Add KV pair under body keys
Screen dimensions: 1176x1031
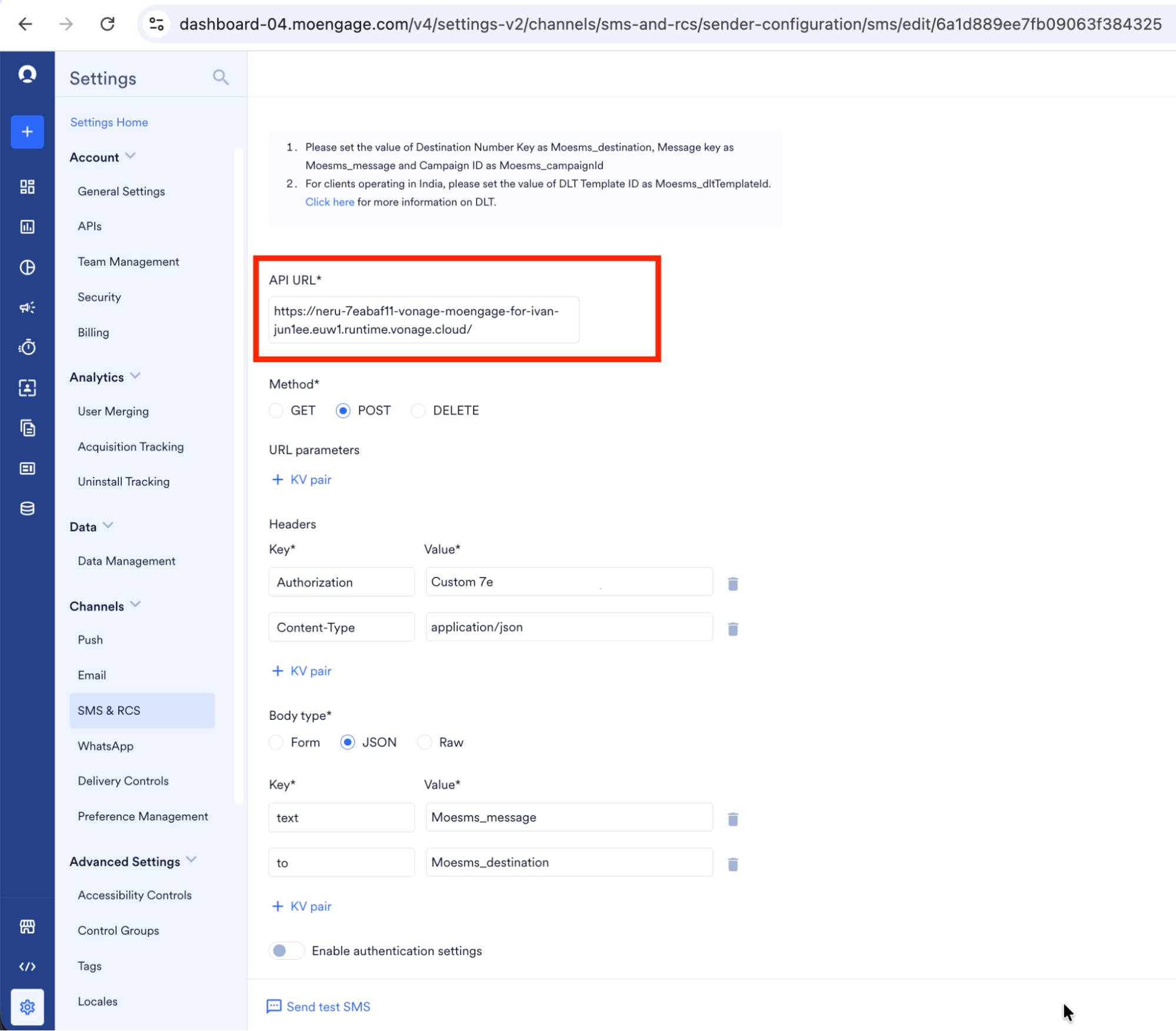click(x=302, y=906)
